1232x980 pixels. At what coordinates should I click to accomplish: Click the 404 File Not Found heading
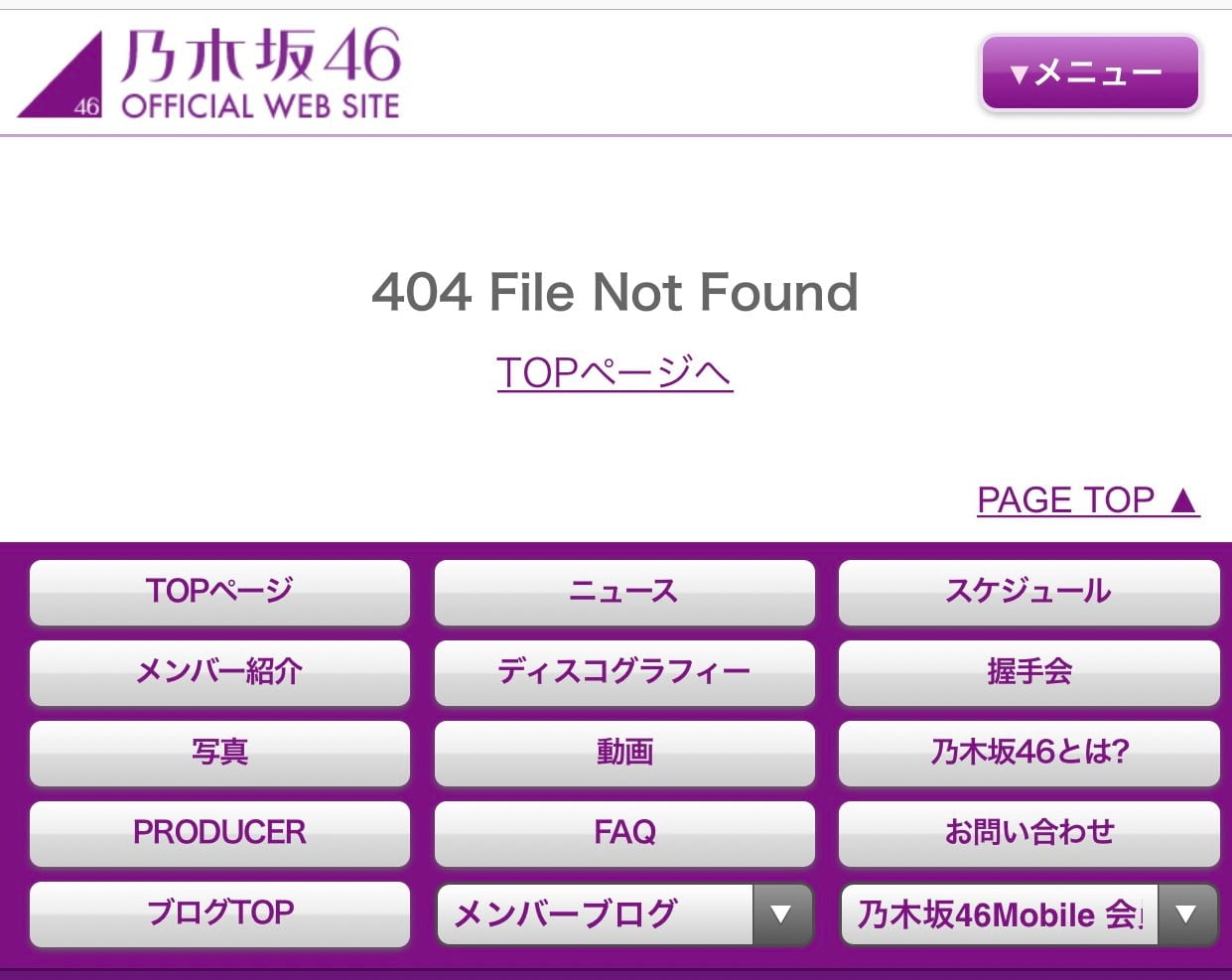(615, 292)
